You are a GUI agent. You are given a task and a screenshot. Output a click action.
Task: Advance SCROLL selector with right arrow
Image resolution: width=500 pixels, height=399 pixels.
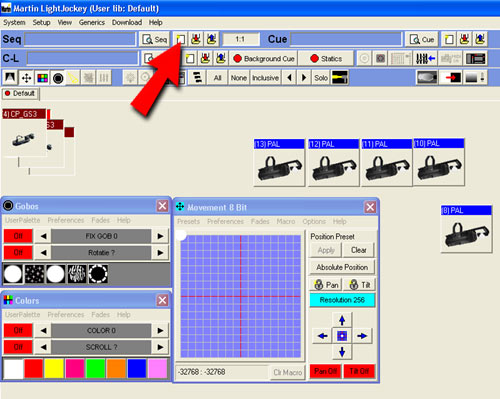point(160,347)
